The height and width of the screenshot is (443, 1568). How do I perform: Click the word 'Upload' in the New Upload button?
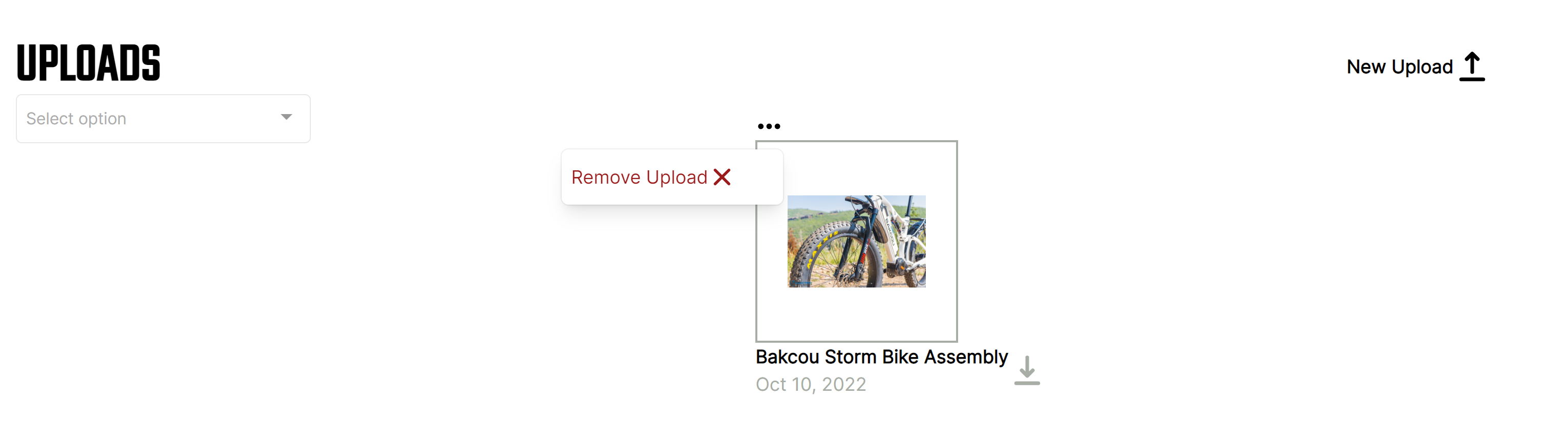click(1422, 67)
